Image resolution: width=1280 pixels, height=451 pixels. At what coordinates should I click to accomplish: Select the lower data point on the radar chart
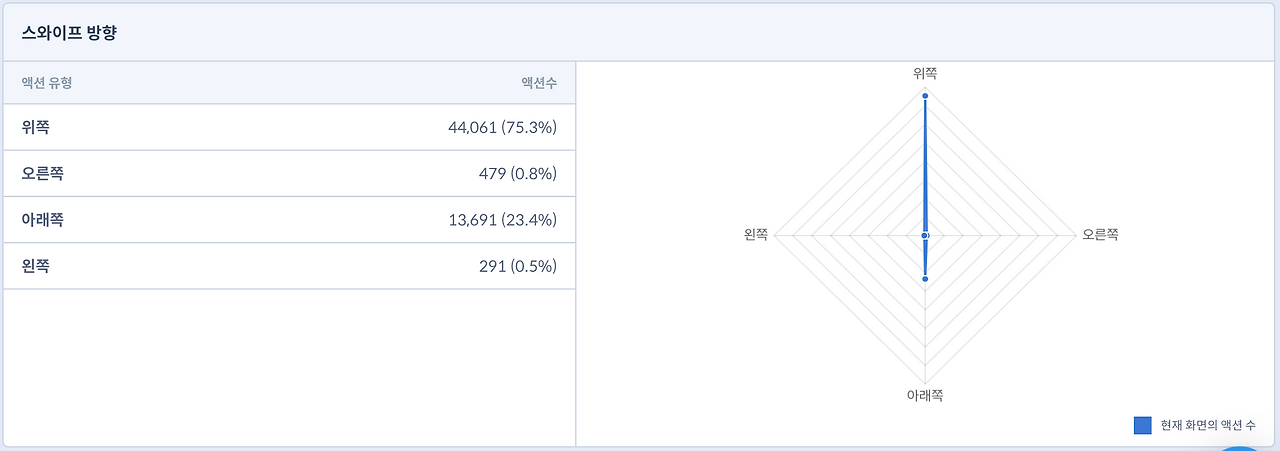925,279
